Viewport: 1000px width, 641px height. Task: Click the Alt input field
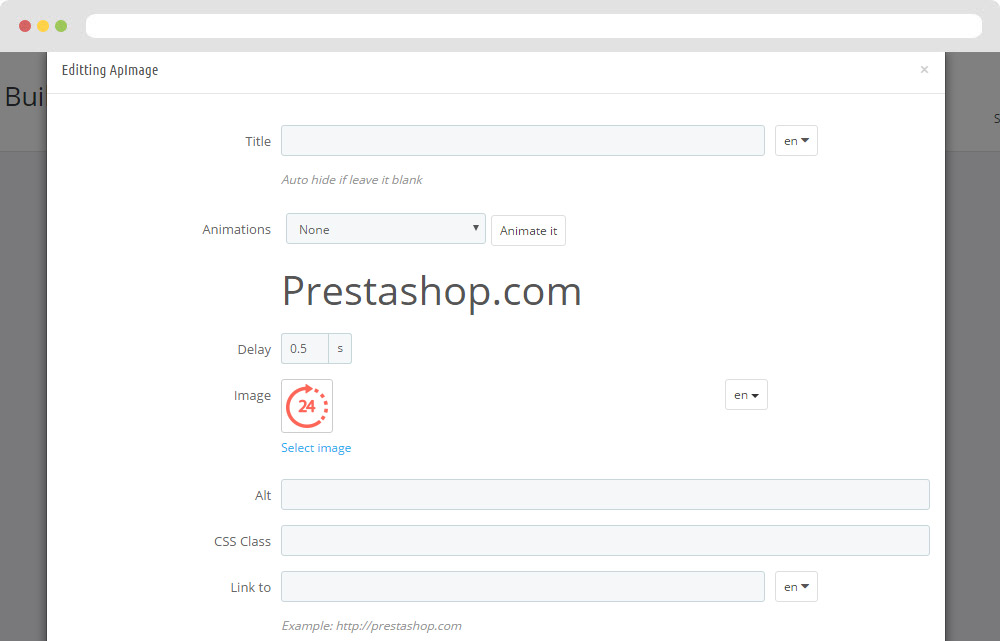(x=605, y=494)
